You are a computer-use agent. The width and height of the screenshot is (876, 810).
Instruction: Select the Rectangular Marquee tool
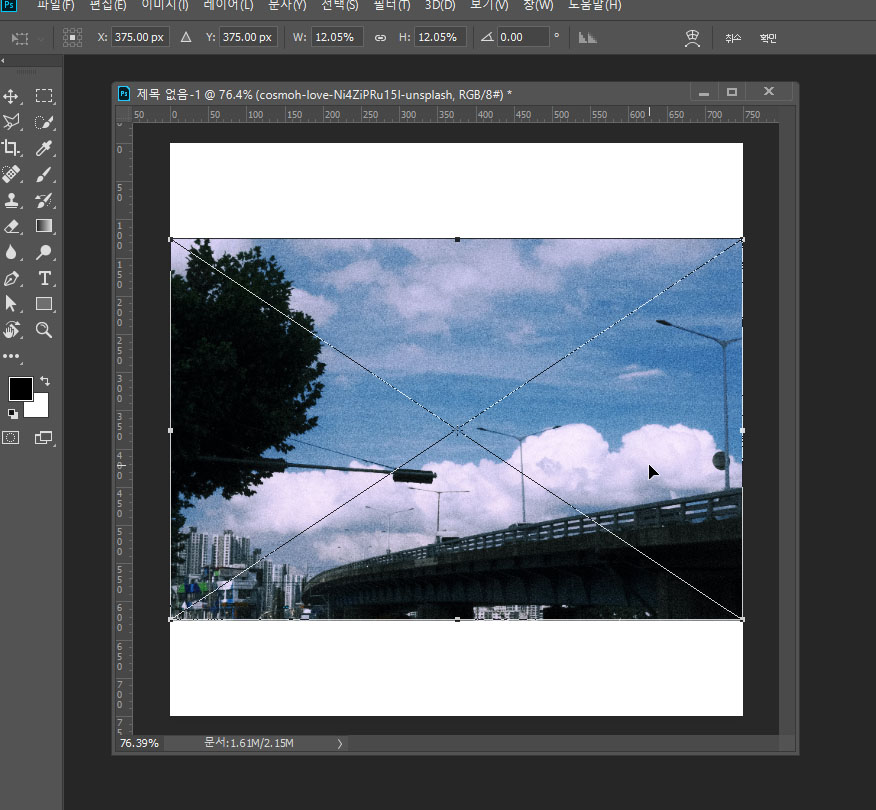(x=44, y=96)
